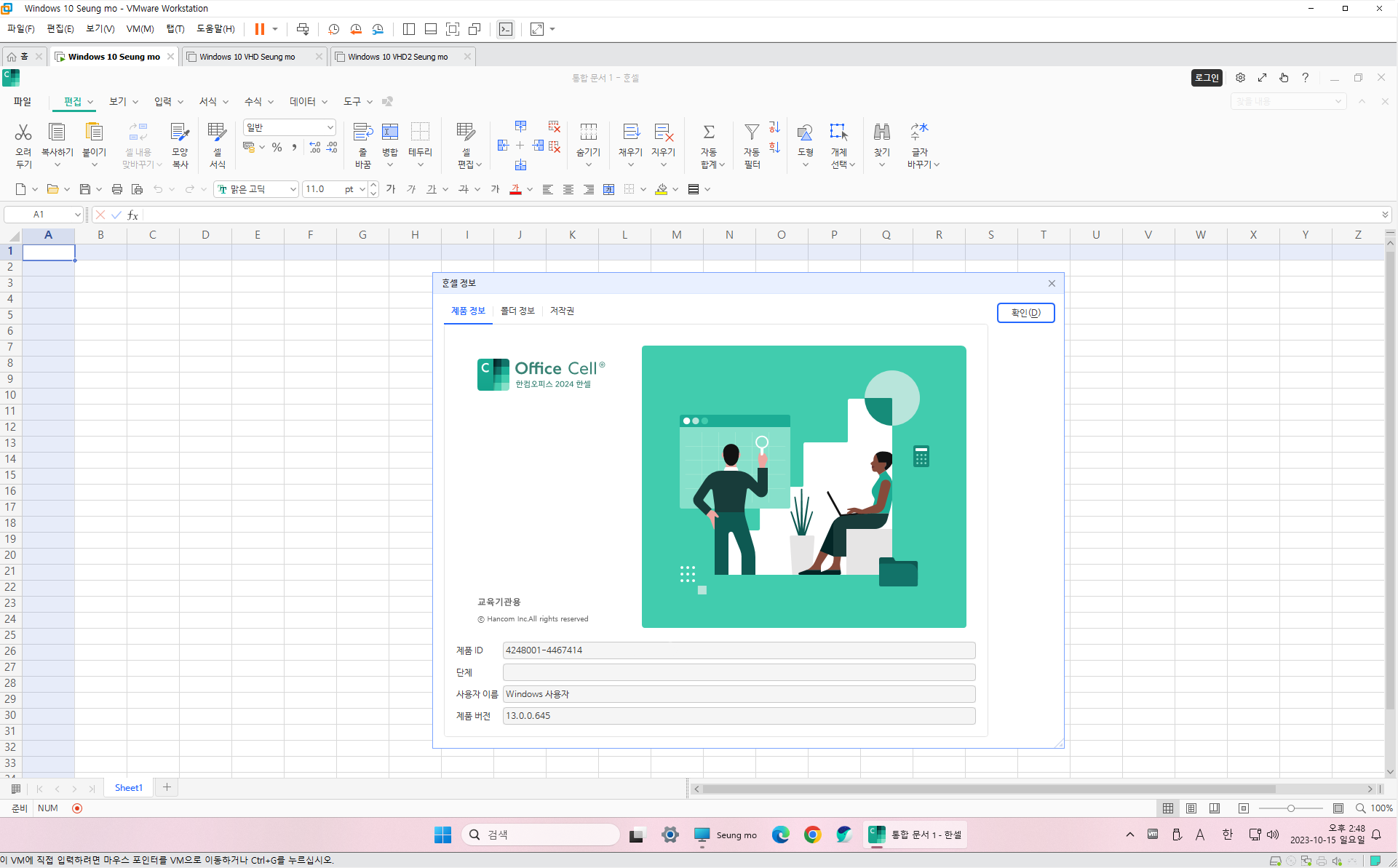The image size is (1398, 868).
Task: Switch to 폴더 정보 tab in dialog
Action: (x=517, y=311)
